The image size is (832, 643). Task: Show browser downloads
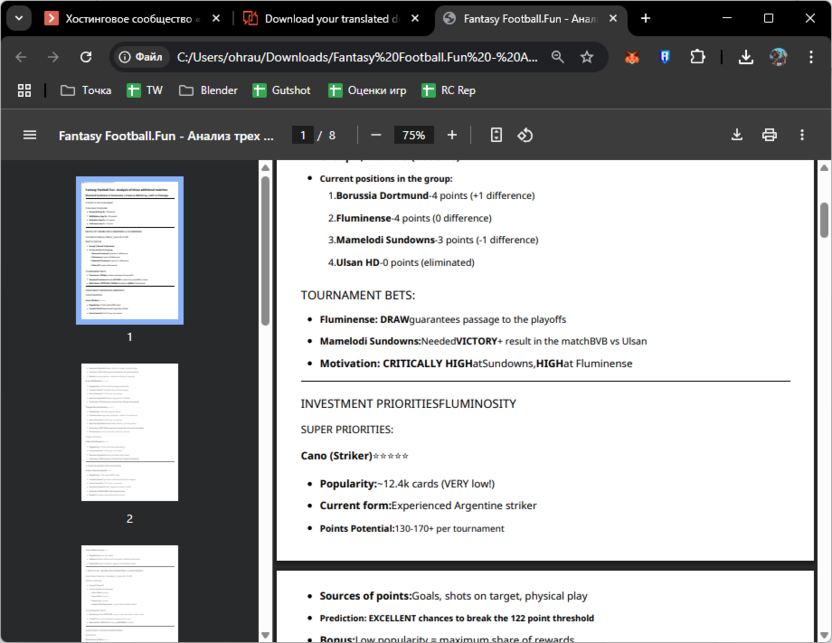click(746, 57)
